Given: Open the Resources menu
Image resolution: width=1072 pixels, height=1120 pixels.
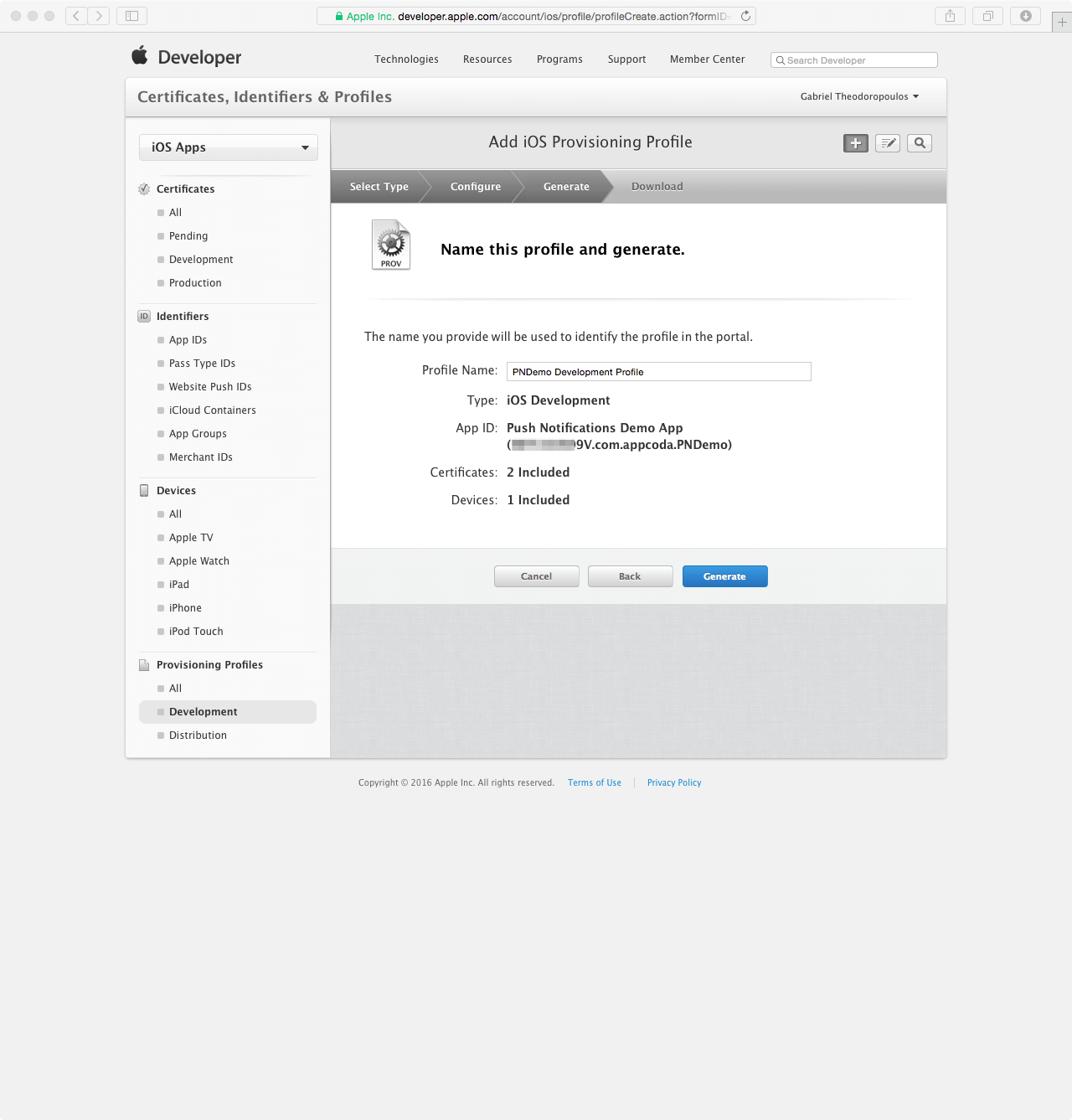Looking at the screenshot, I should point(487,59).
